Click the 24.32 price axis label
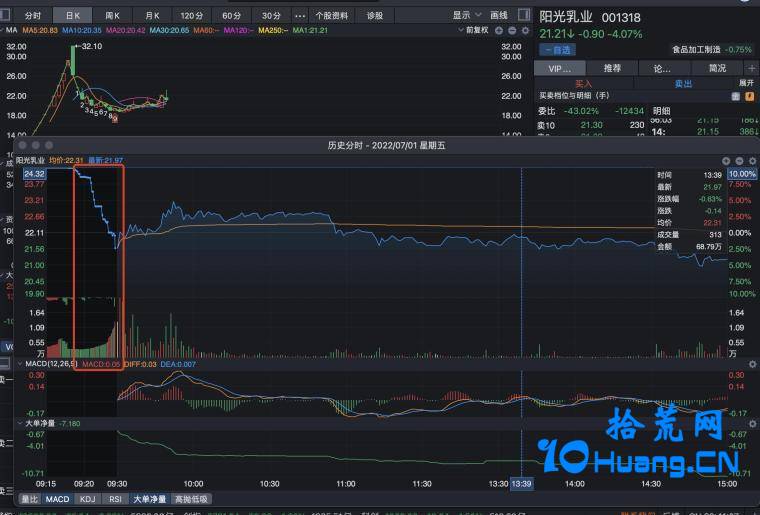760x515 pixels. coord(34,174)
